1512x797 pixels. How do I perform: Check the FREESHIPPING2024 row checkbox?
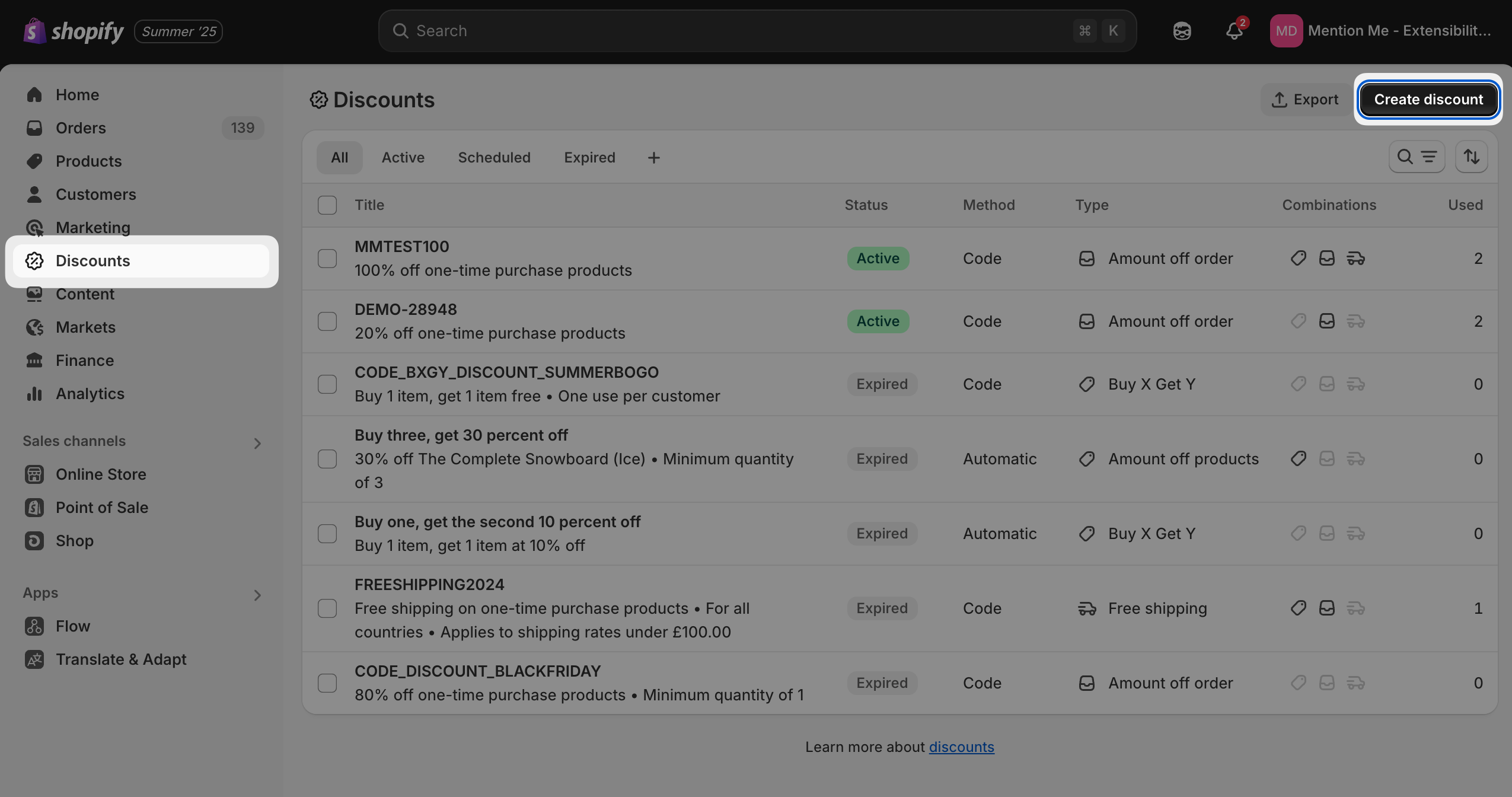pyautogui.click(x=327, y=608)
